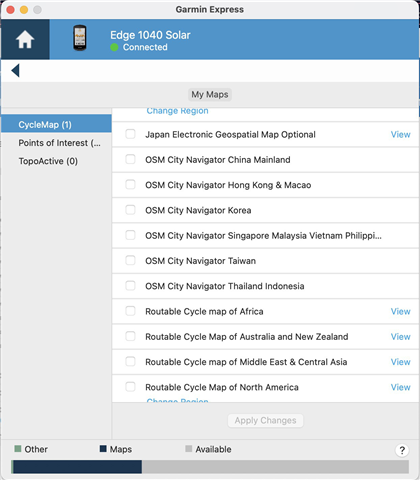Check OSM City Navigator China Mainland
This screenshot has height=480, width=420.
(130, 159)
